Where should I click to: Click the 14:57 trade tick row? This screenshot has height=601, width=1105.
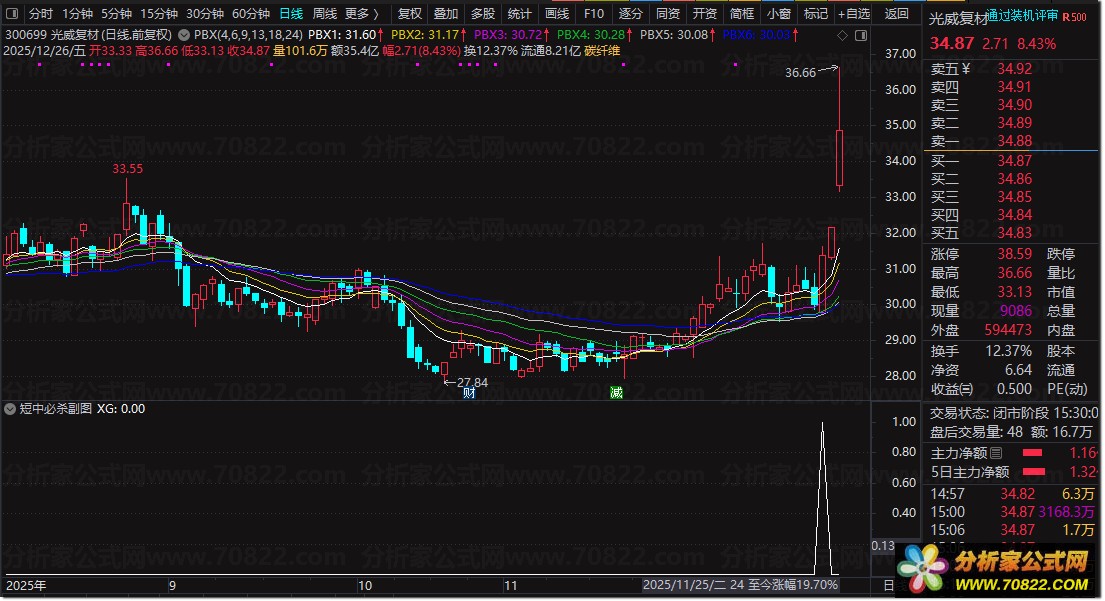pyautogui.click(x=1012, y=494)
